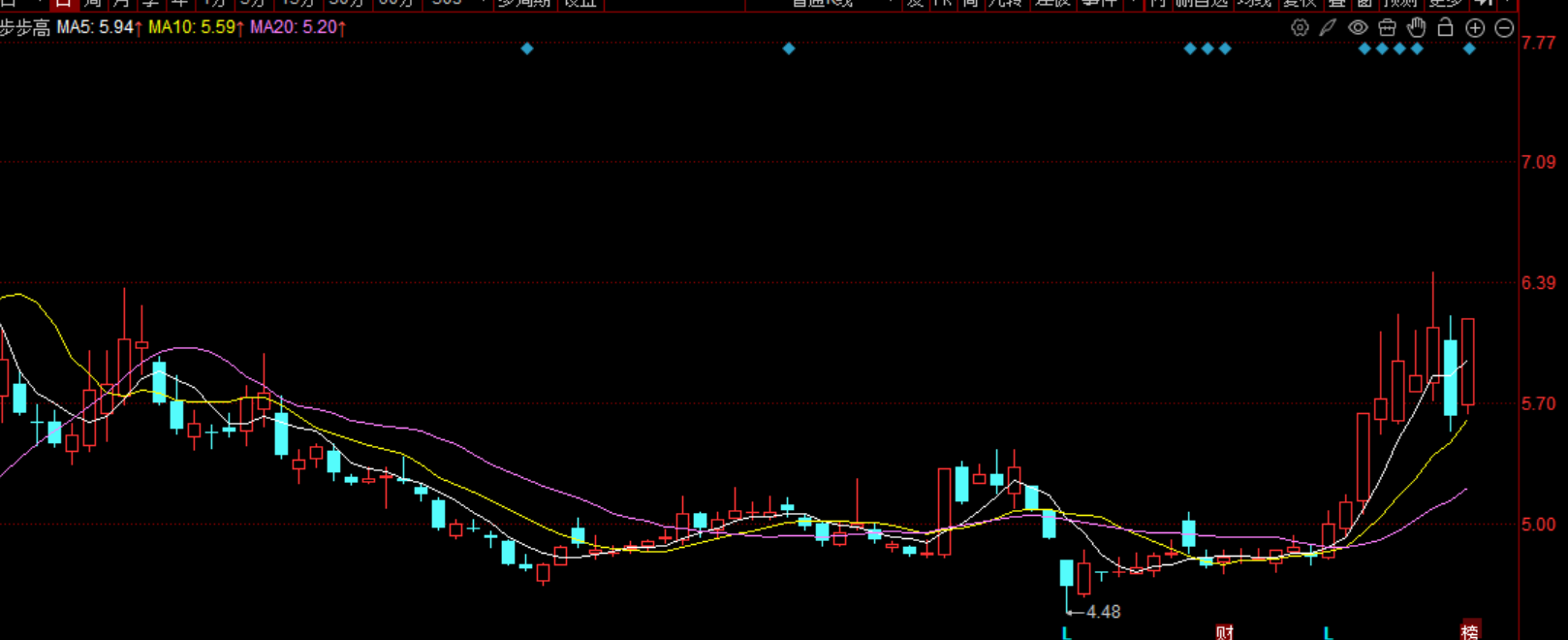Select the latest red candlestick on chart
Screen dimensions: 1568x640
tap(1468, 362)
